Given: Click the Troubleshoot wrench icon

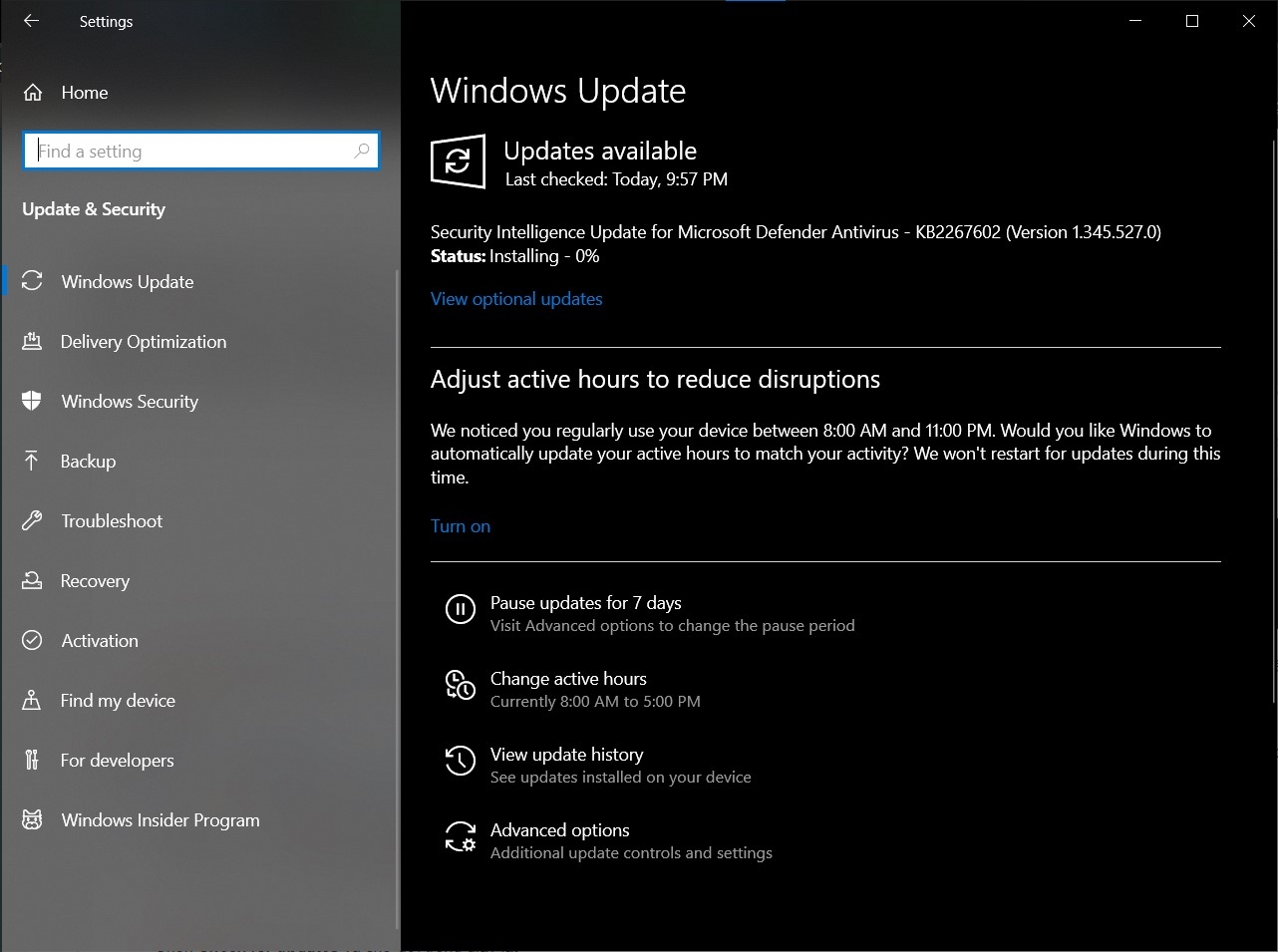Looking at the screenshot, I should click(x=32, y=520).
